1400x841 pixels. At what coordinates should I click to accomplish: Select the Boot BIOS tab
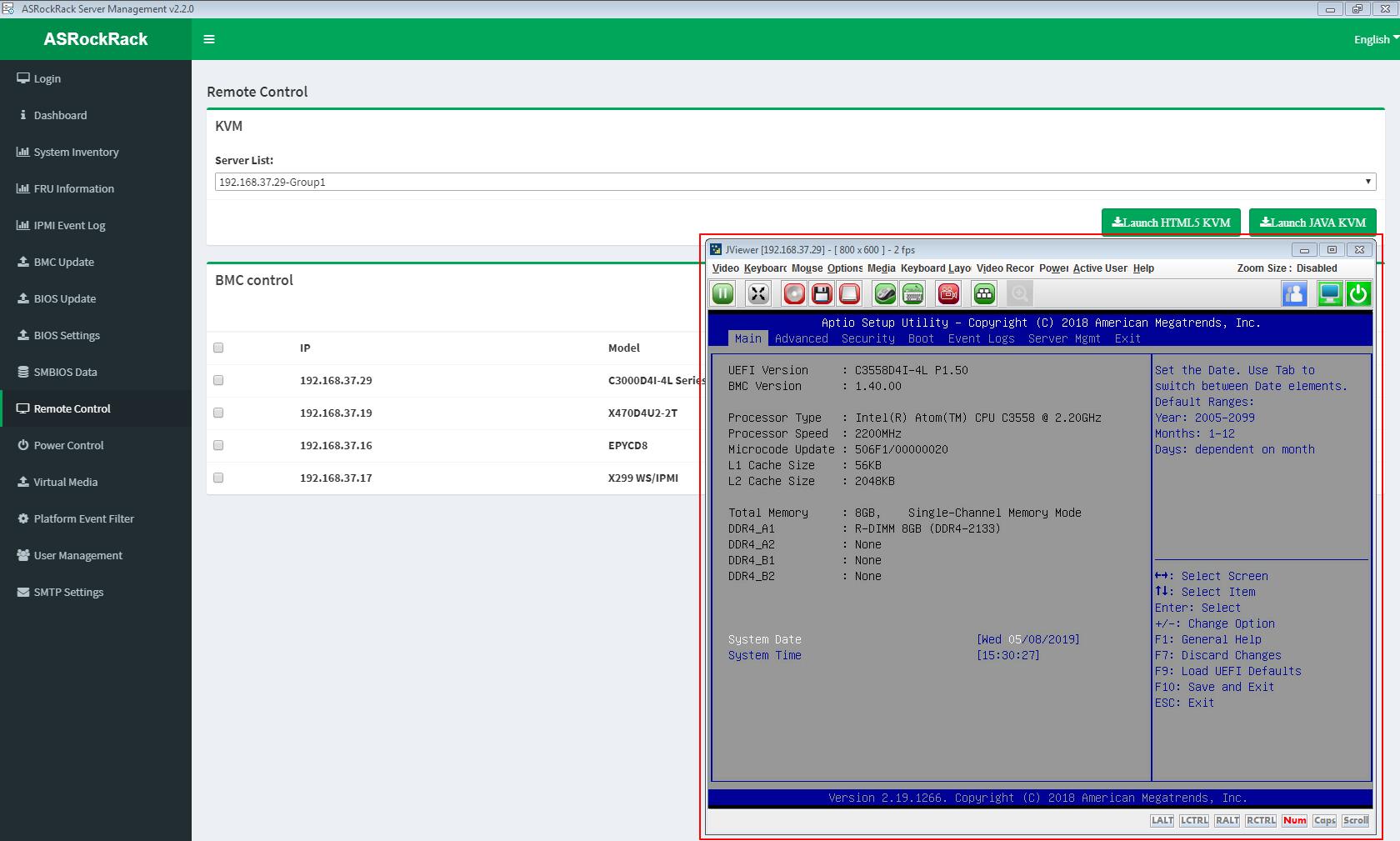point(921,338)
